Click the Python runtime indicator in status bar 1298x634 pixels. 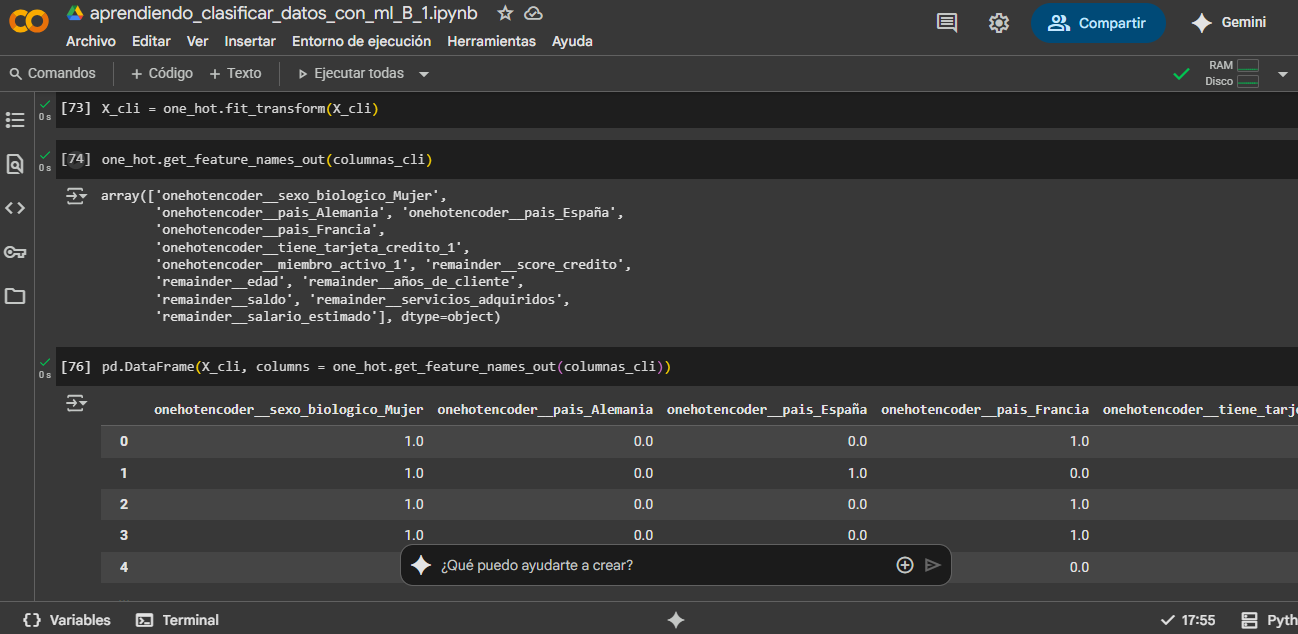point(1268,620)
